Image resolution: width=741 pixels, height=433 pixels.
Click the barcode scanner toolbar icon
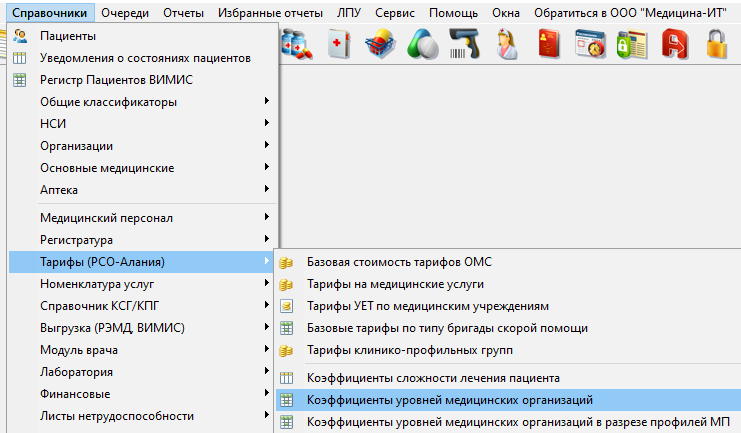[x=463, y=44]
